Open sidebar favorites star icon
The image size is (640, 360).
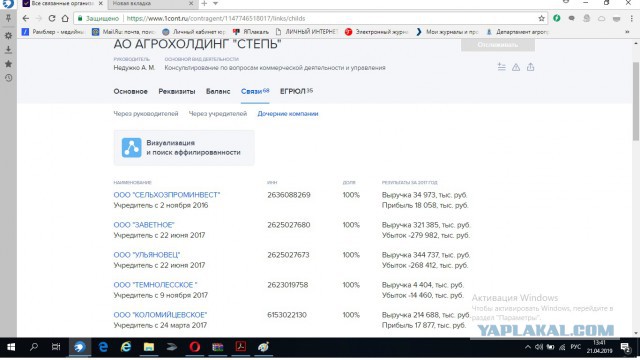(x=8, y=64)
